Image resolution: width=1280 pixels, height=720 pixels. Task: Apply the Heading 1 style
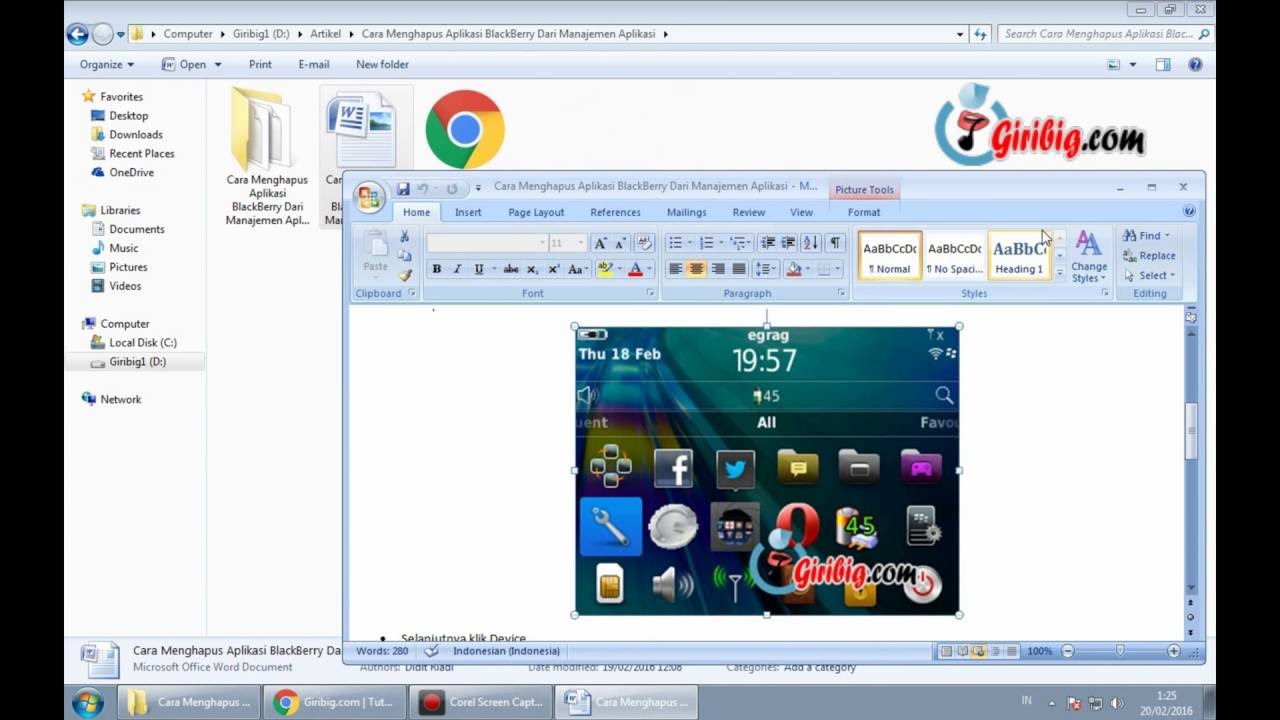(1019, 256)
